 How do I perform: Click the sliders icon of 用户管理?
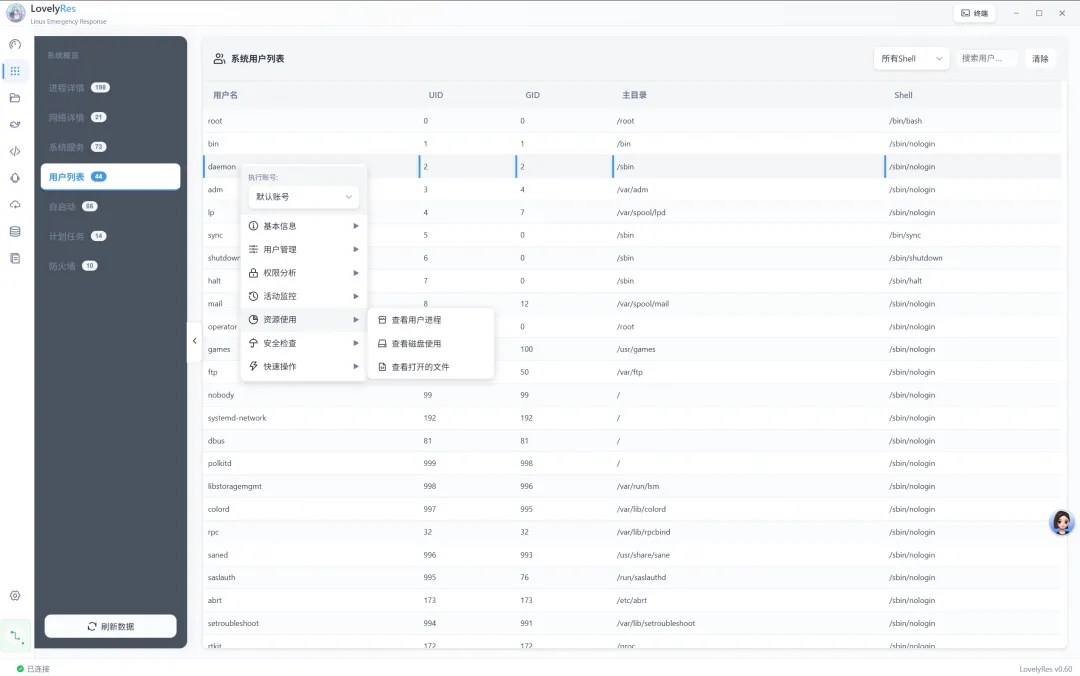tap(253, 249)
